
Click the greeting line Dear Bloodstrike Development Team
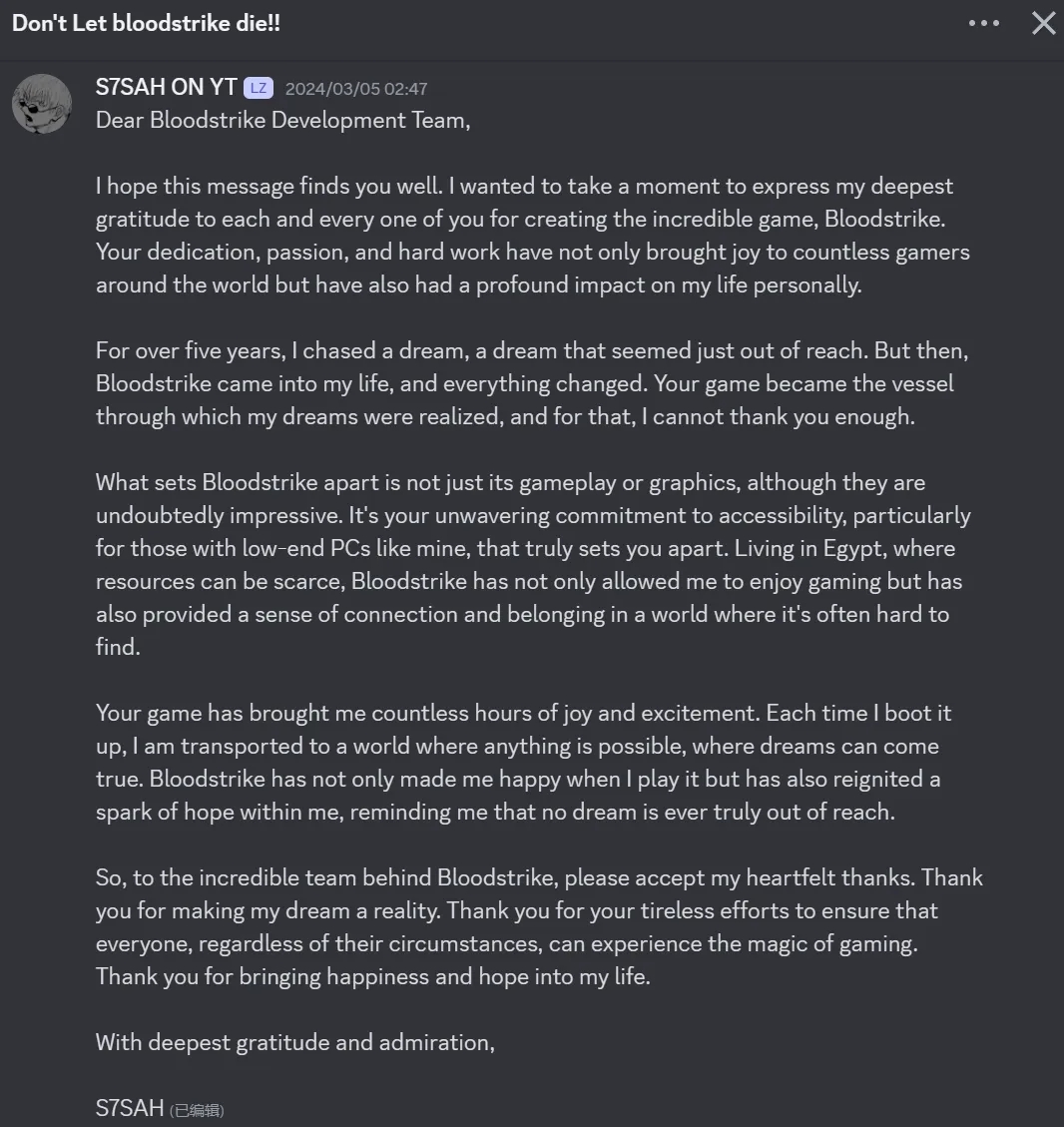282,121
